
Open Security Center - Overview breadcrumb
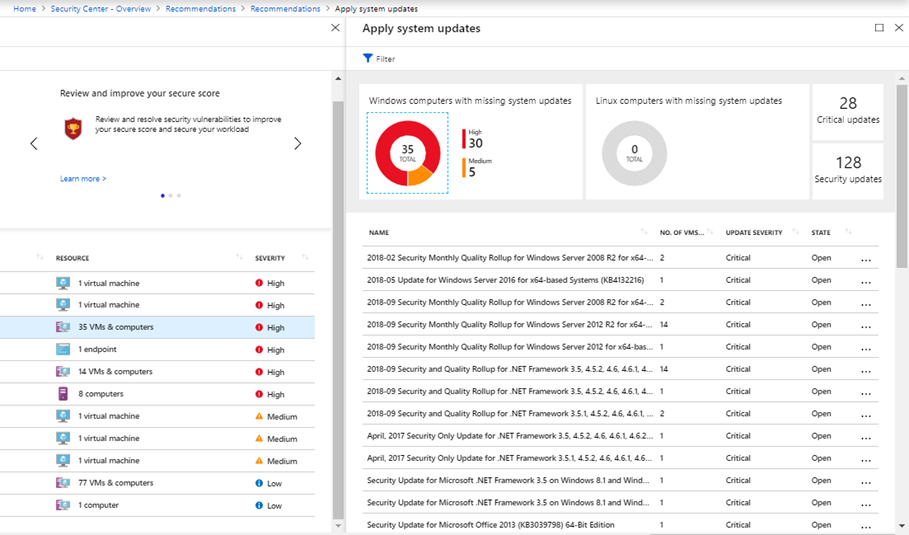pos(100,9)
